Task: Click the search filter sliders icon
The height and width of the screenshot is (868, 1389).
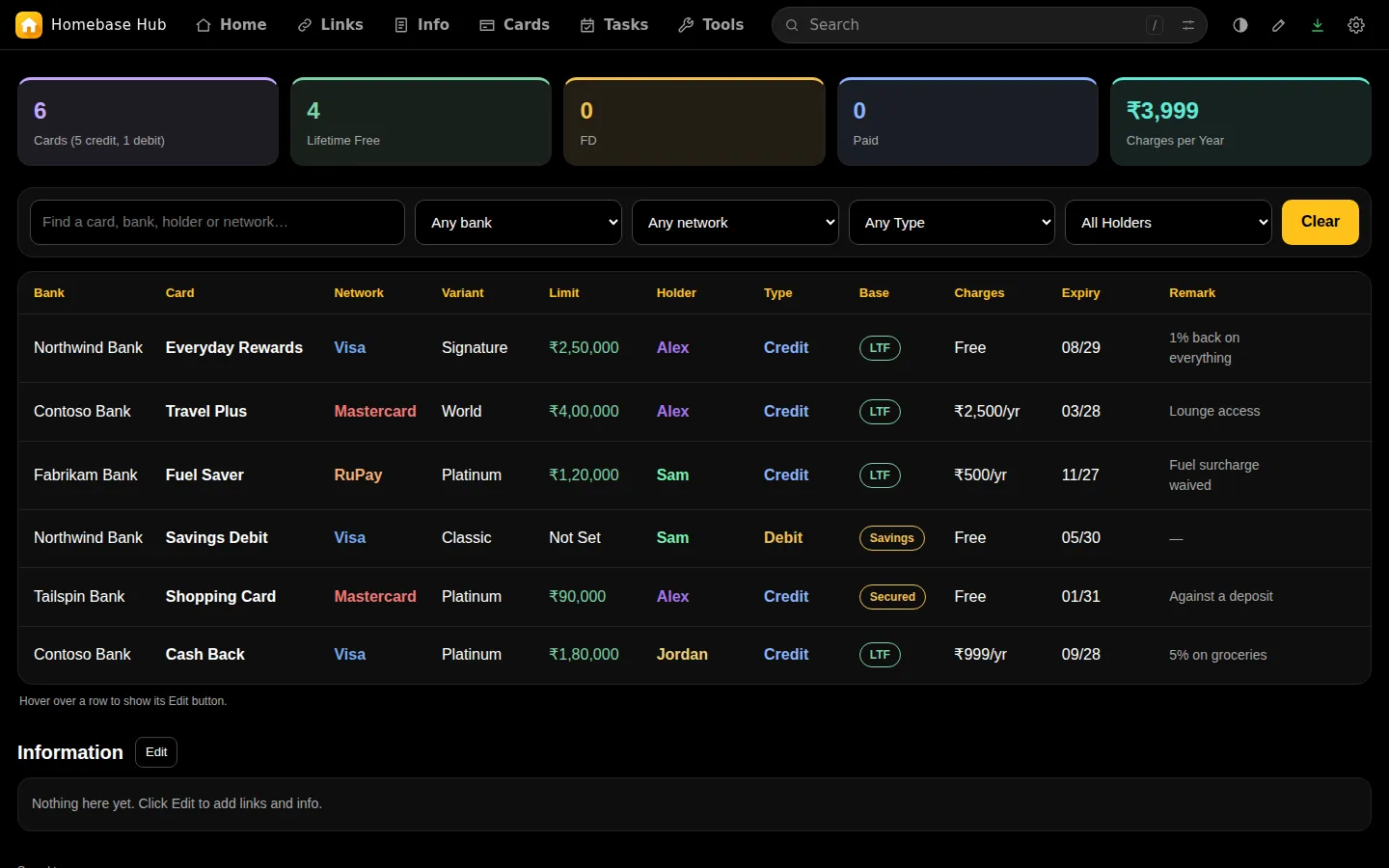Action: point(1188,25)
